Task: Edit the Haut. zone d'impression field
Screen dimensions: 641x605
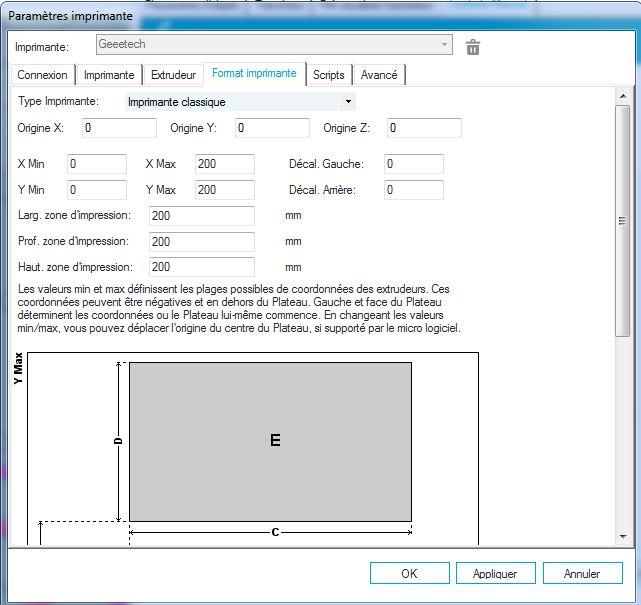Action: click(202, 267)
